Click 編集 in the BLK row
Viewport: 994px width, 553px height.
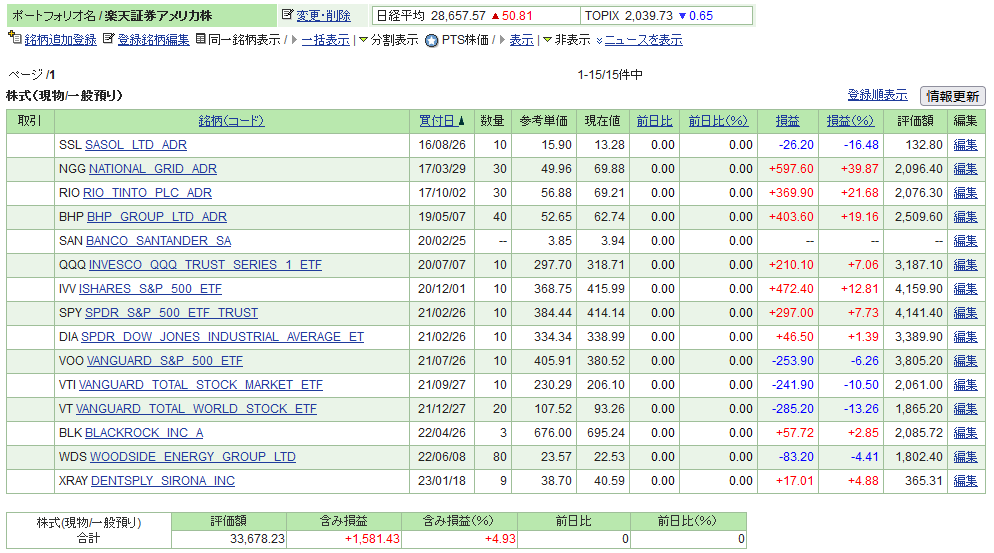pos(965,433)
